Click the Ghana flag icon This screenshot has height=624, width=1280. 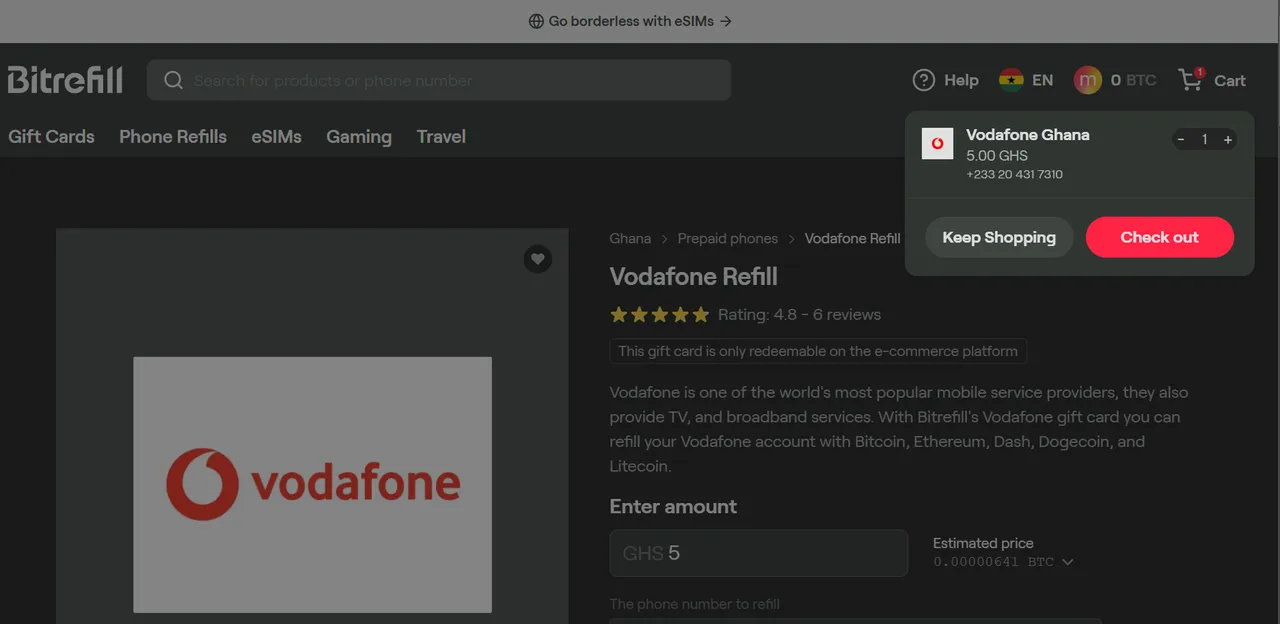pos(1011,80)
